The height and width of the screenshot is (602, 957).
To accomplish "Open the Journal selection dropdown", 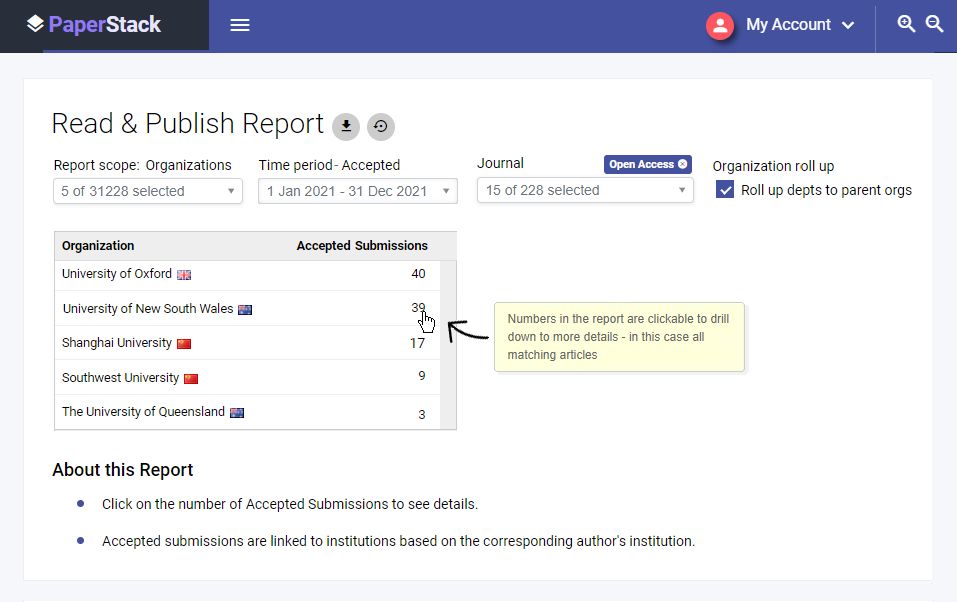I will 584,189.
